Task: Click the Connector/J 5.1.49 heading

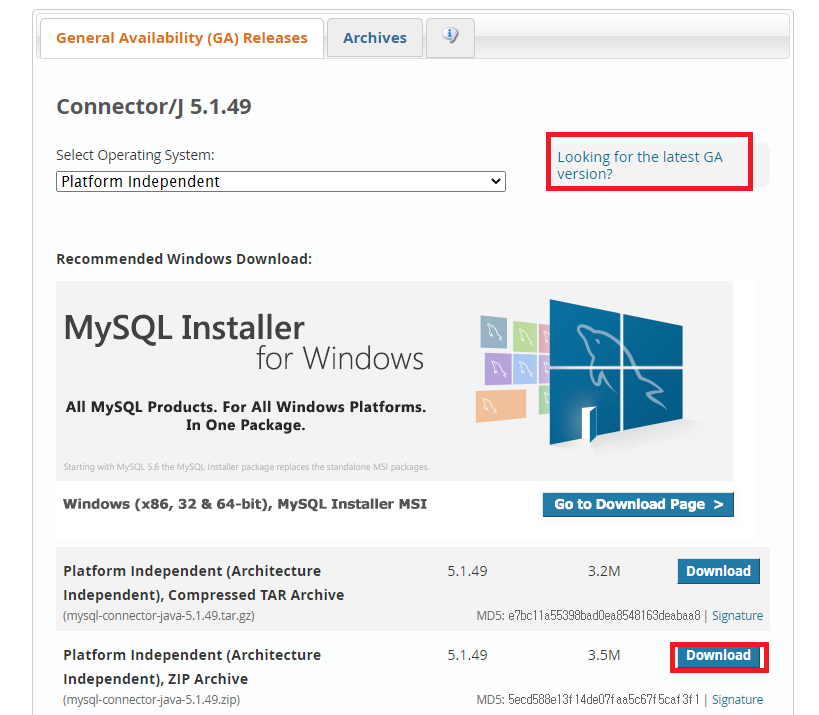Action: click(154, 107)
